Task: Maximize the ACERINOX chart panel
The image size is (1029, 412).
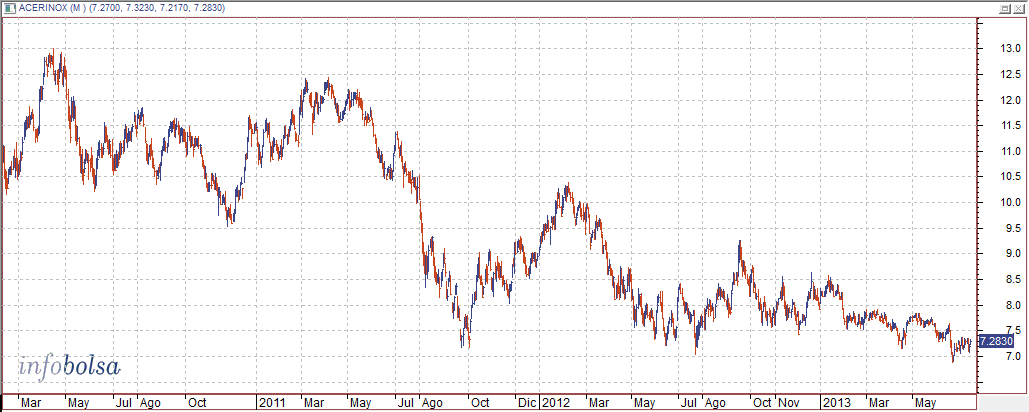Action: 1005,9
